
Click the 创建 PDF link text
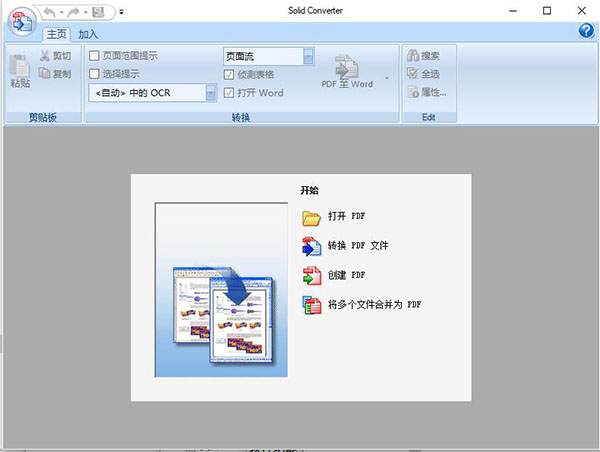coord(346,275)
